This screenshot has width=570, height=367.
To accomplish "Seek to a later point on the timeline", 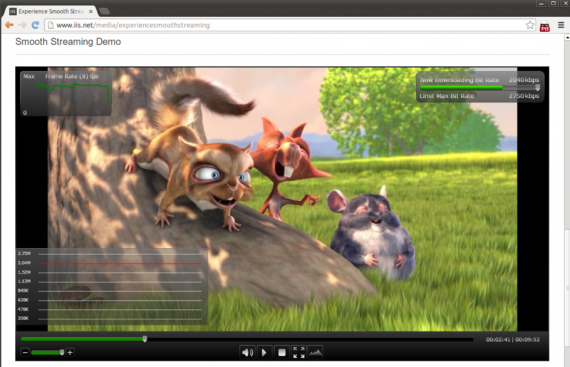I will point(309,339).
